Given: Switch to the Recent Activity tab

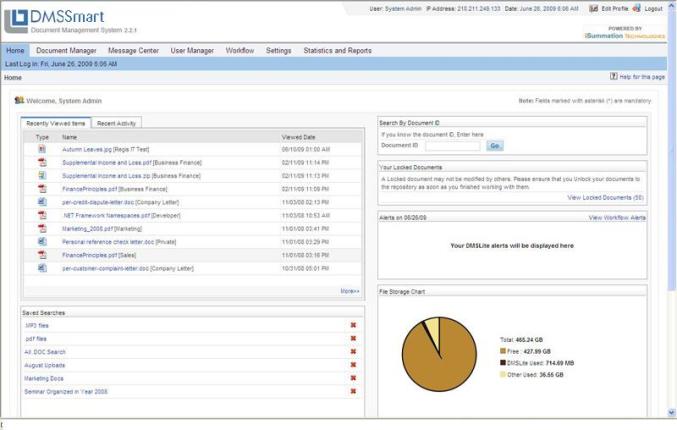Looking at the screenshot, I should pos(117,123).
